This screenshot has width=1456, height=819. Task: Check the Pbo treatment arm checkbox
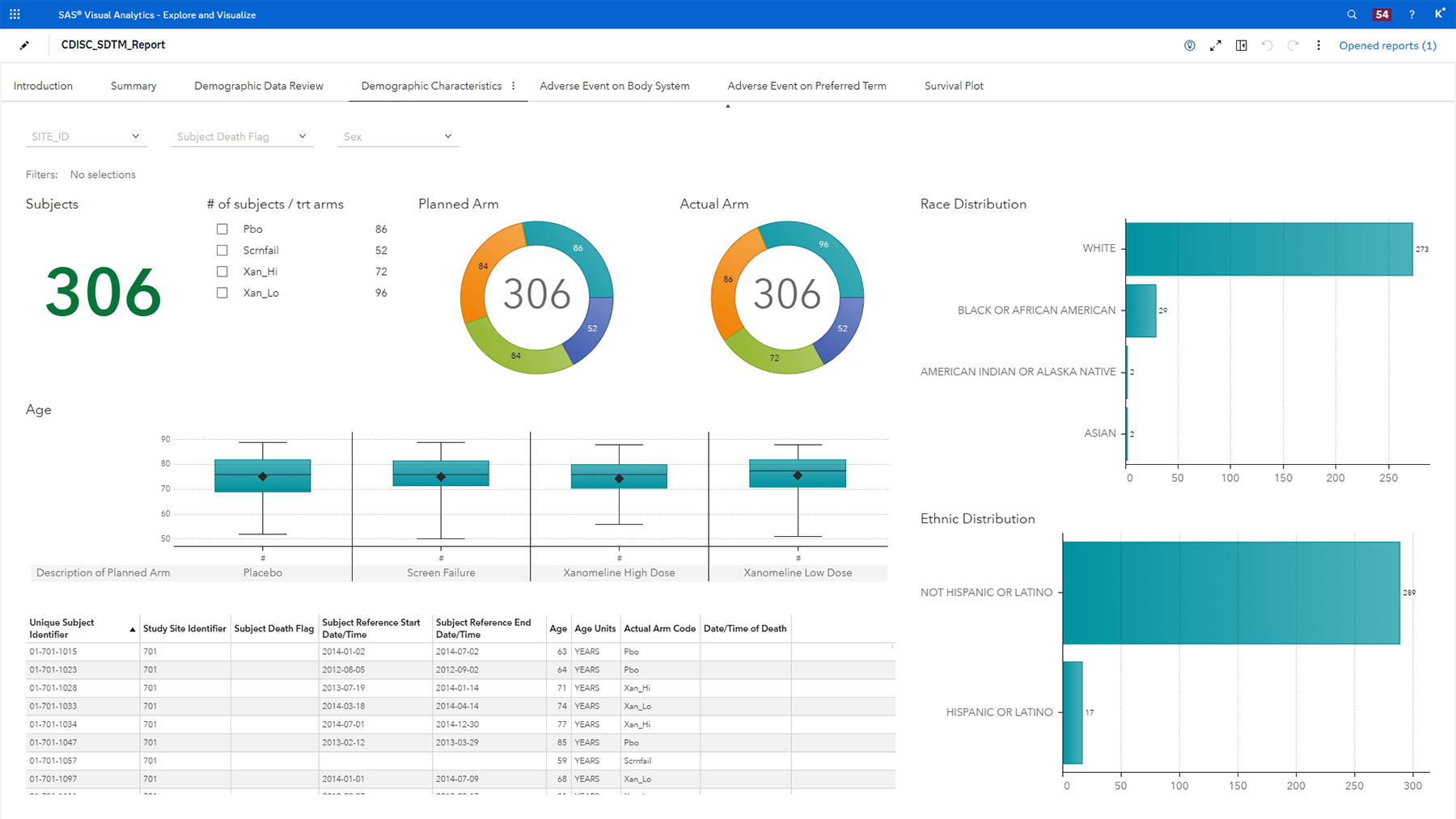click(222, 229)
